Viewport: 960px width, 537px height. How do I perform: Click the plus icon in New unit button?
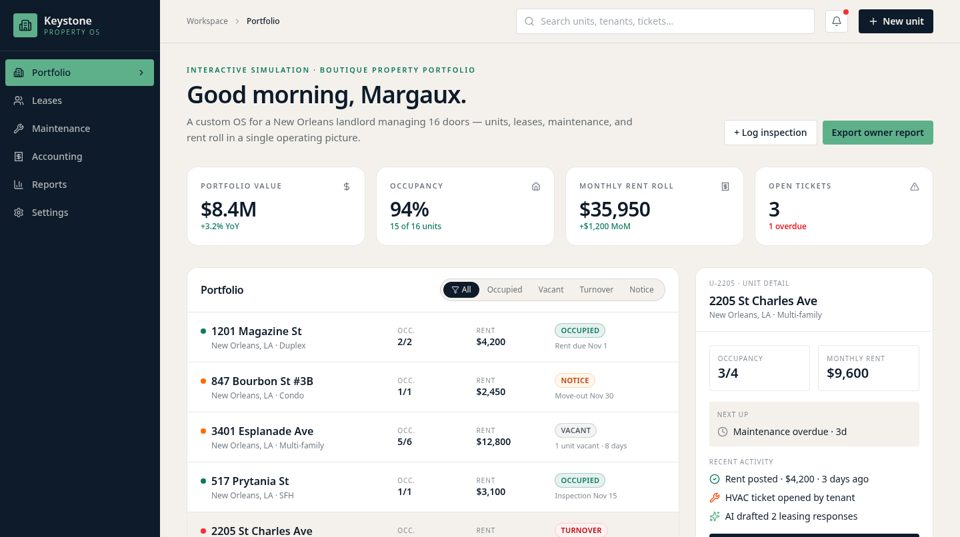tap(873, 21)
